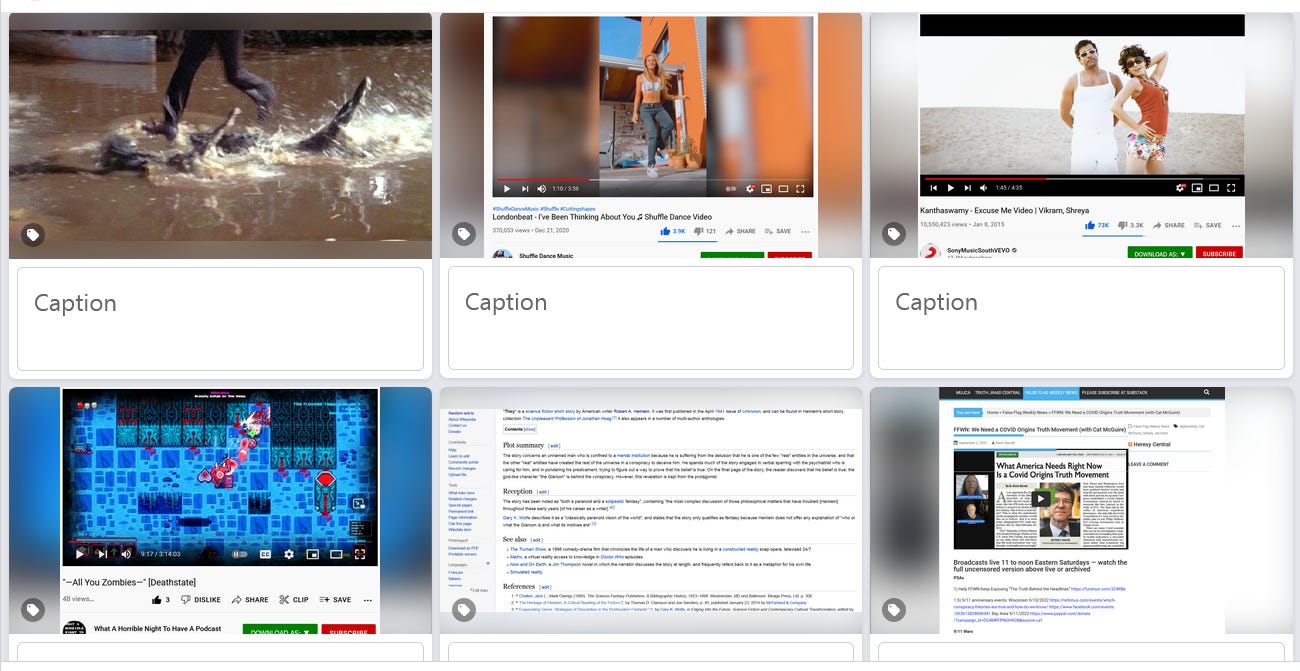Viewport: 1300px width, 671px height.
Task: Type caption under the crocodile image
Action: click(x=220, y=318)
